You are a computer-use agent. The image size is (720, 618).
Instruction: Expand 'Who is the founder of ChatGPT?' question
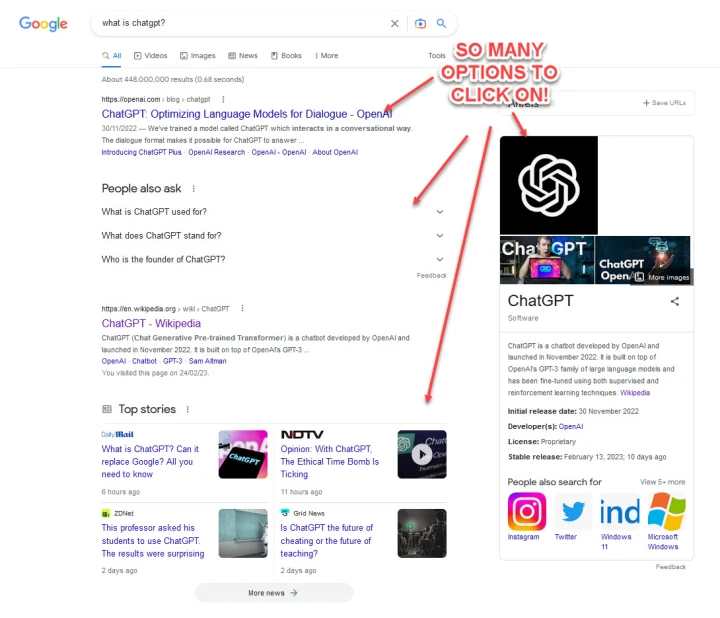(x=274, y=259)
